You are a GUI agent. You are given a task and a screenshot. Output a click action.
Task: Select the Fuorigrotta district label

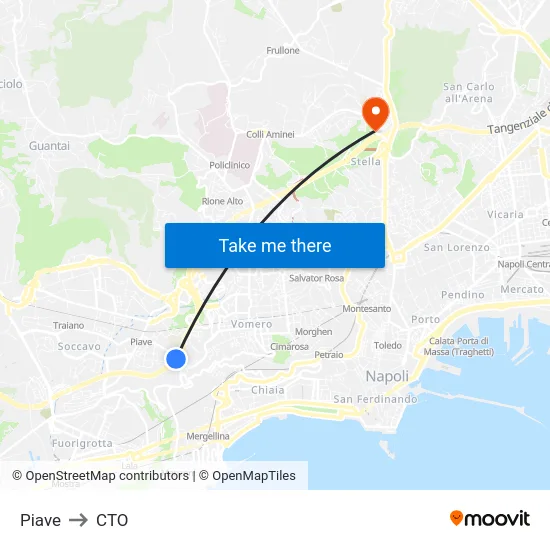(82, 444)
